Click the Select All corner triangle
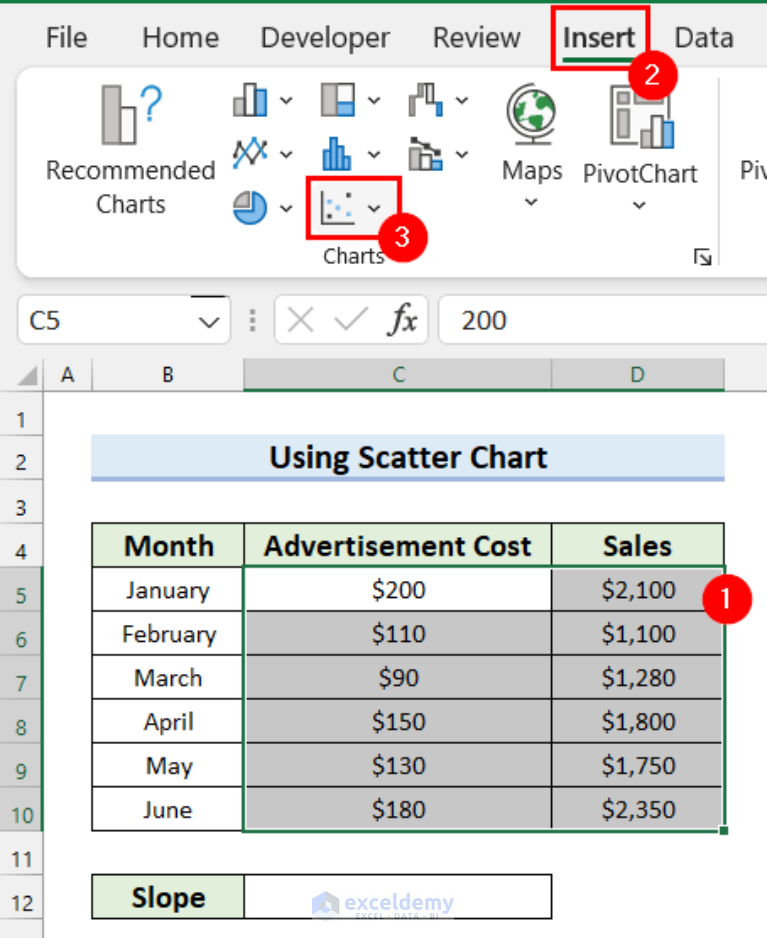Screen dimensions: 767x938 coord(28,376)
